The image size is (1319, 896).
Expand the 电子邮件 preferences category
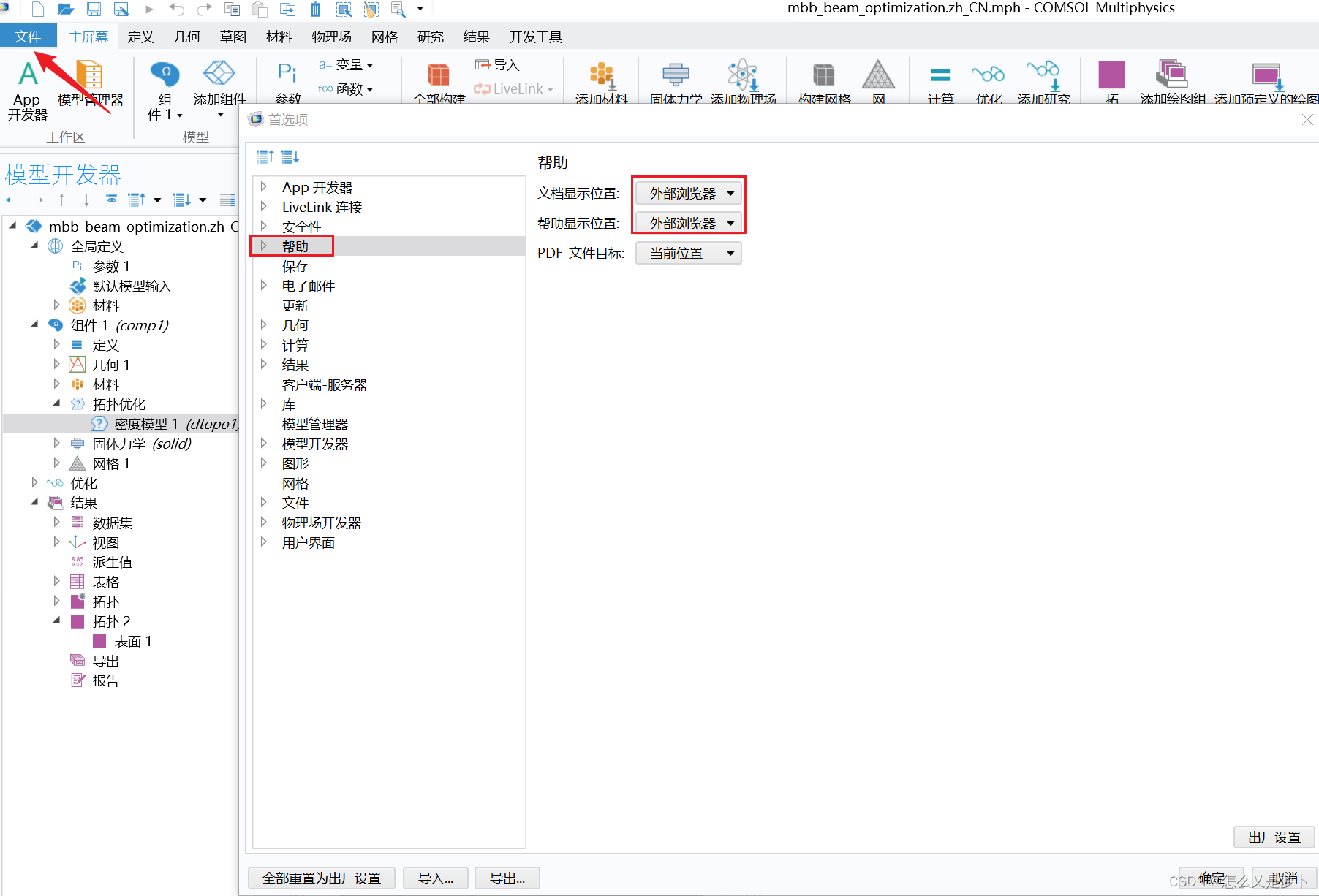264,286
